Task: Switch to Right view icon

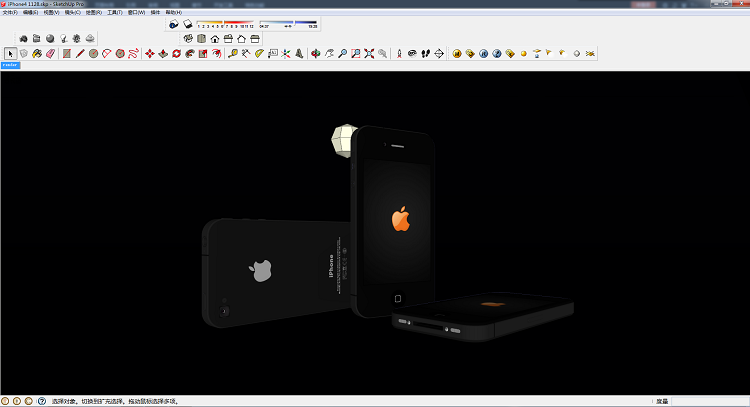Action: pos(228,39)
